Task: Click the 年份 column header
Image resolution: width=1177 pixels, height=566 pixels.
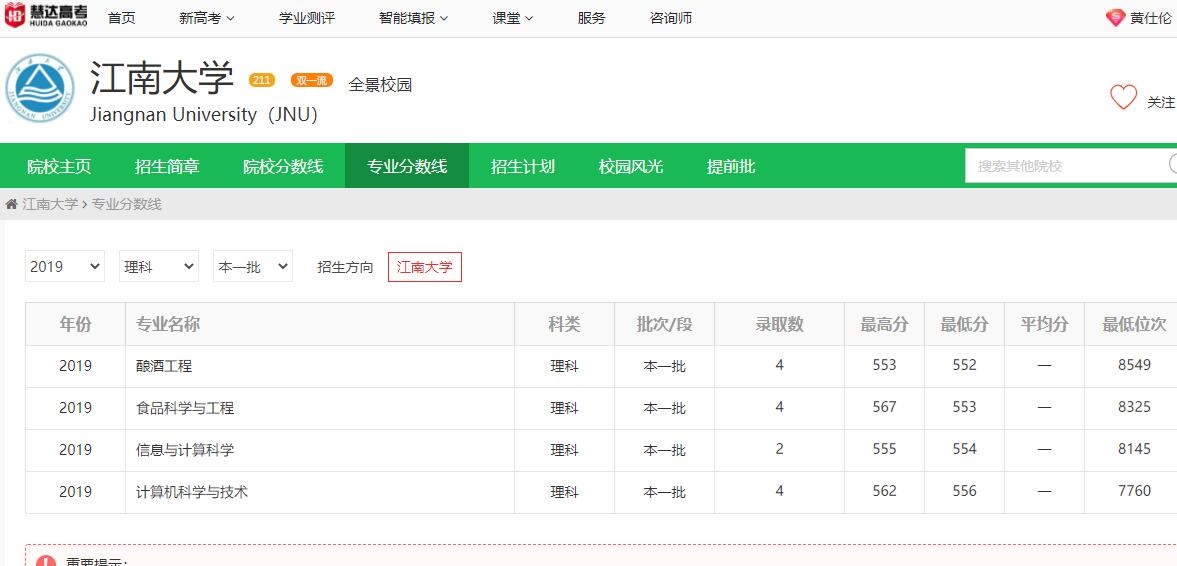Action: (x=75, y=324)
